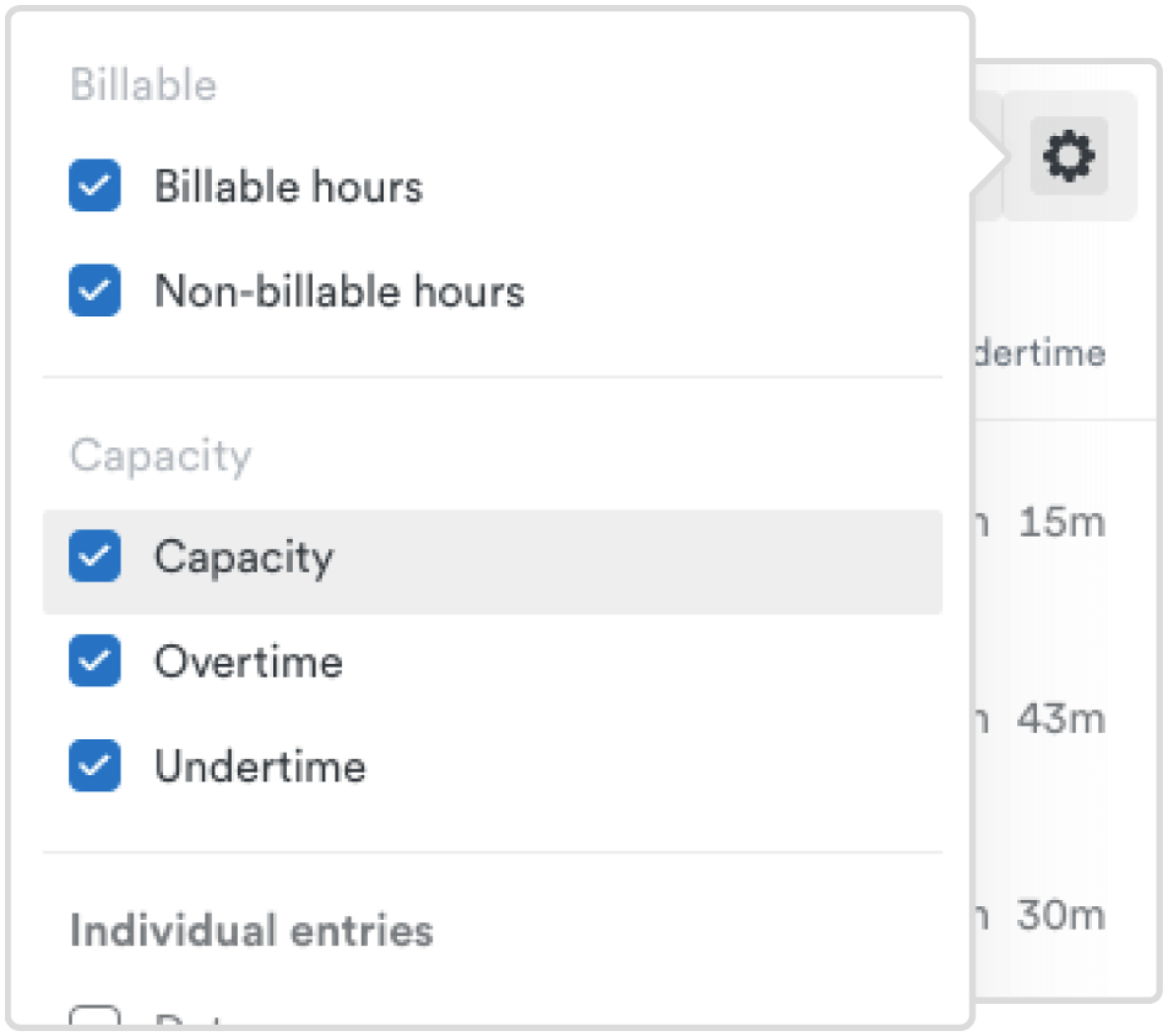The image size is (1168, 1036).
Task: Click the grey 'Capacity' section heading
Action: coord(161,456)
